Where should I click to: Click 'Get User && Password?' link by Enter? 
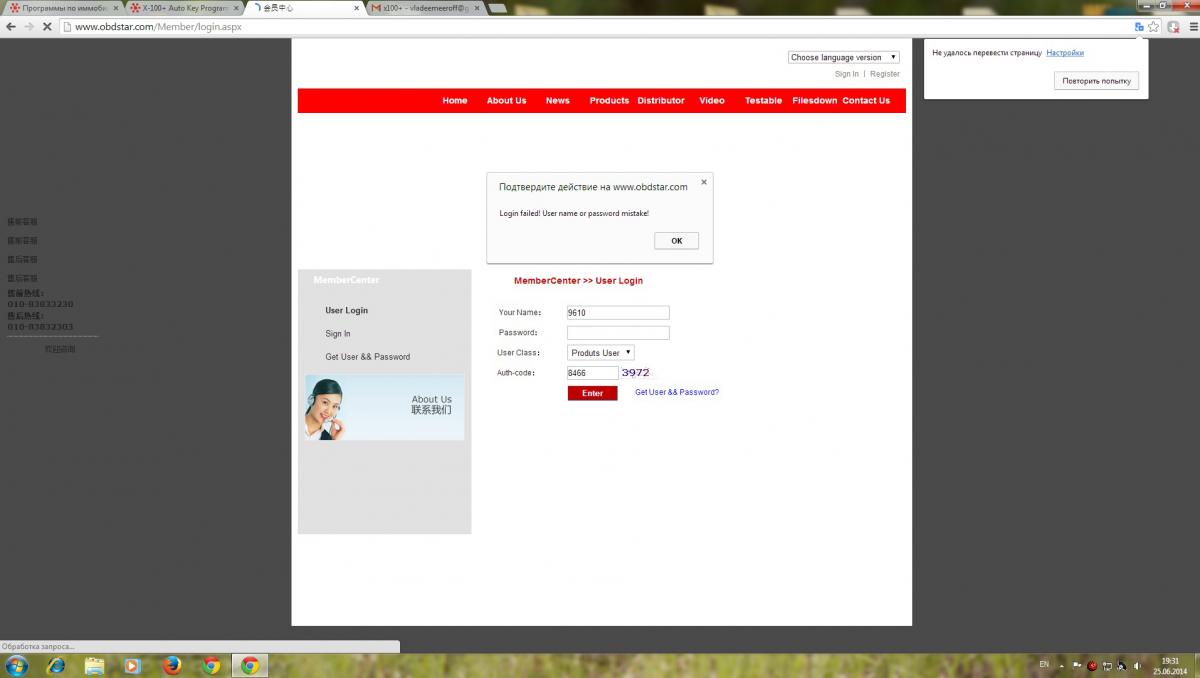(x=677, y=392)
